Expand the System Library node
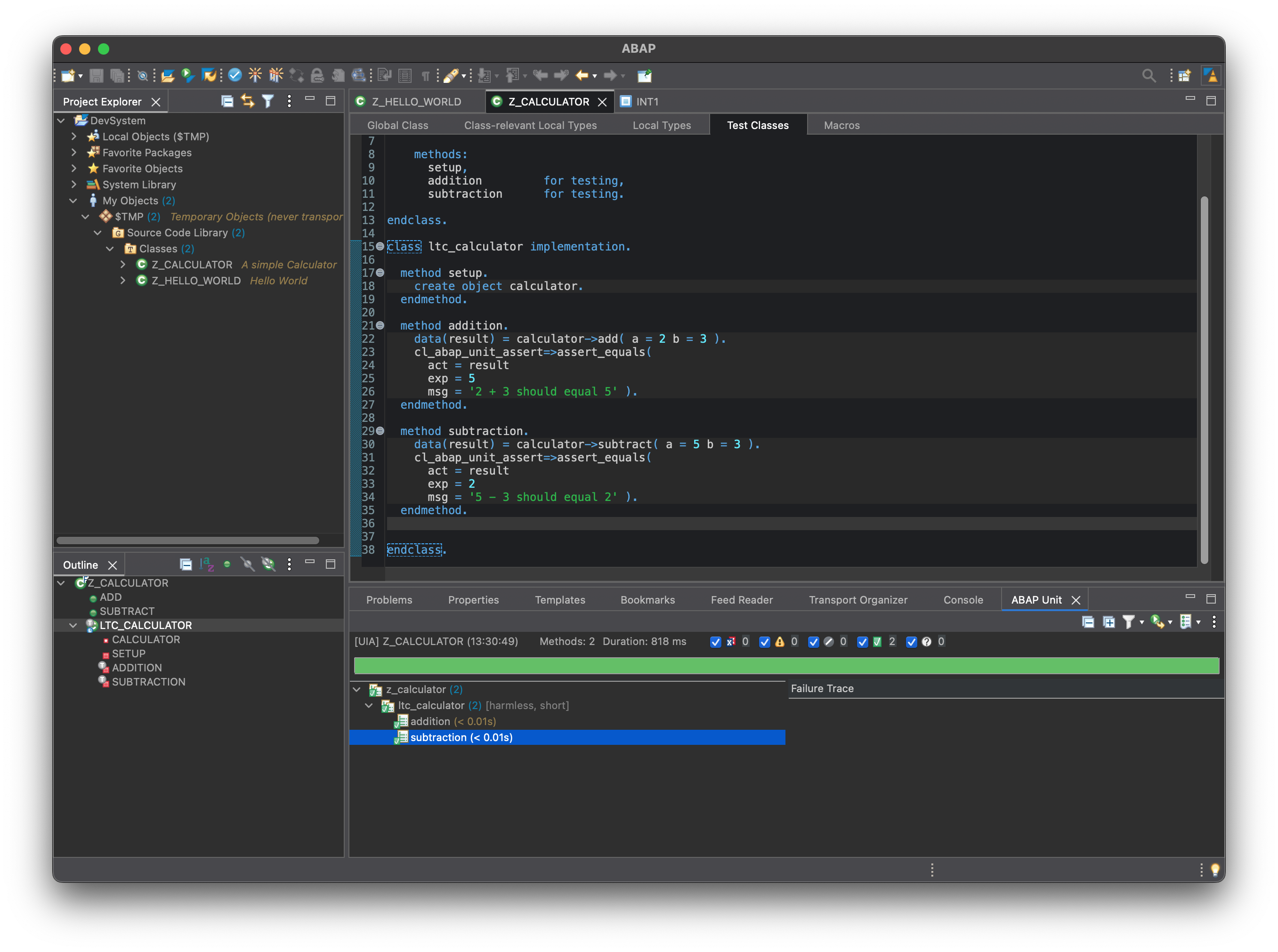The image size is (1278, 952). (x=74, y=185)
